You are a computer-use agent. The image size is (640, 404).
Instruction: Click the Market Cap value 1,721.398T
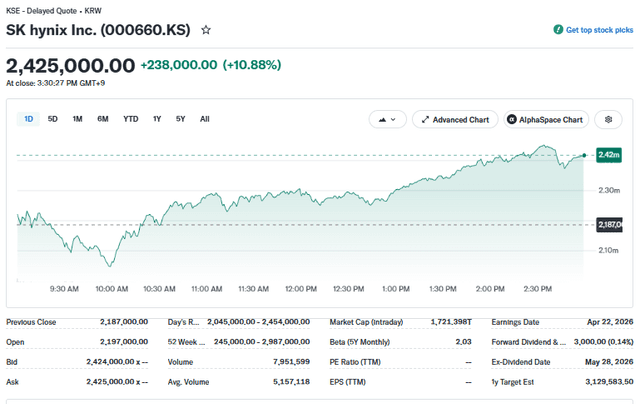[x=451, y=322]
